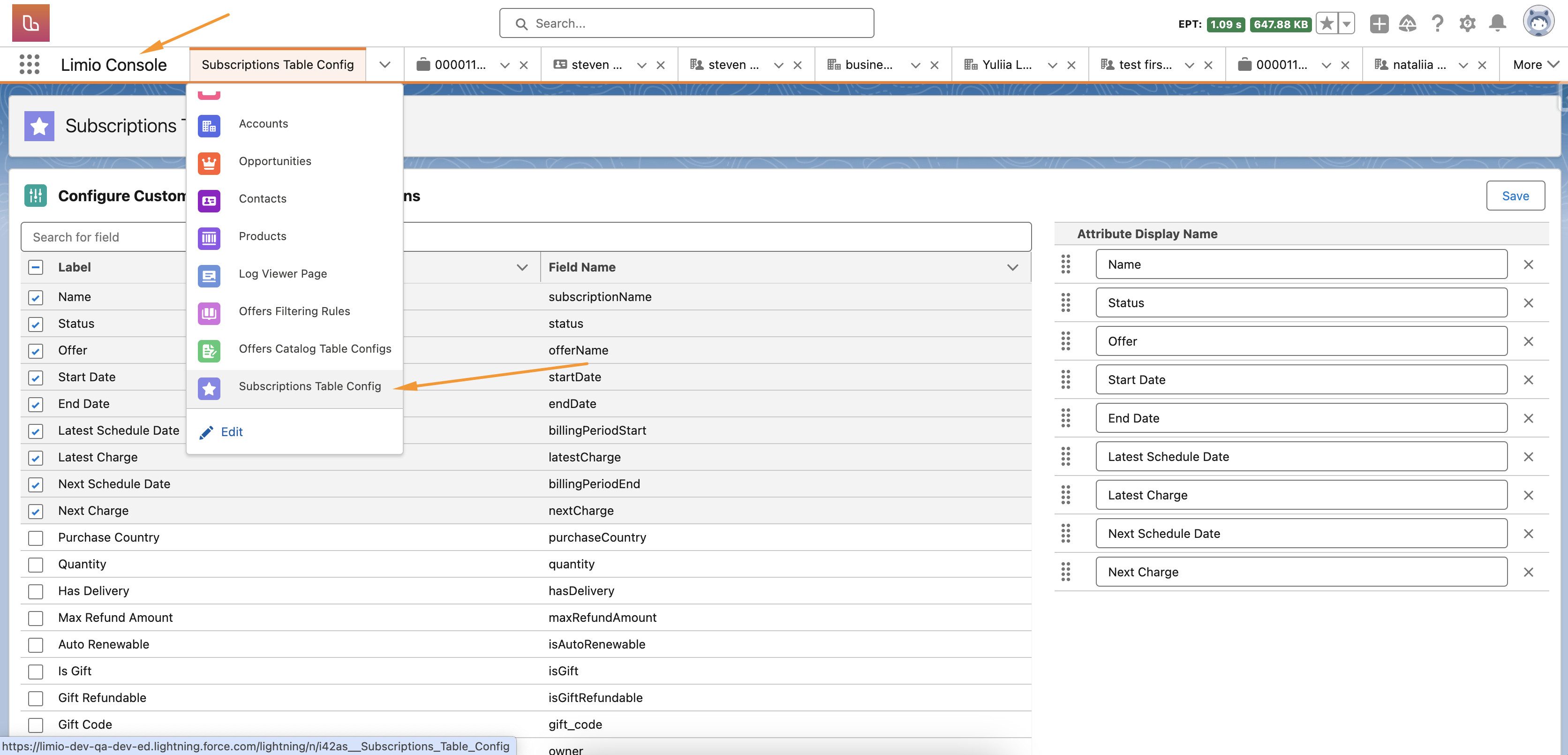
Task: Click the drag handle for End Date attribute
Action: click(1065, 418)
